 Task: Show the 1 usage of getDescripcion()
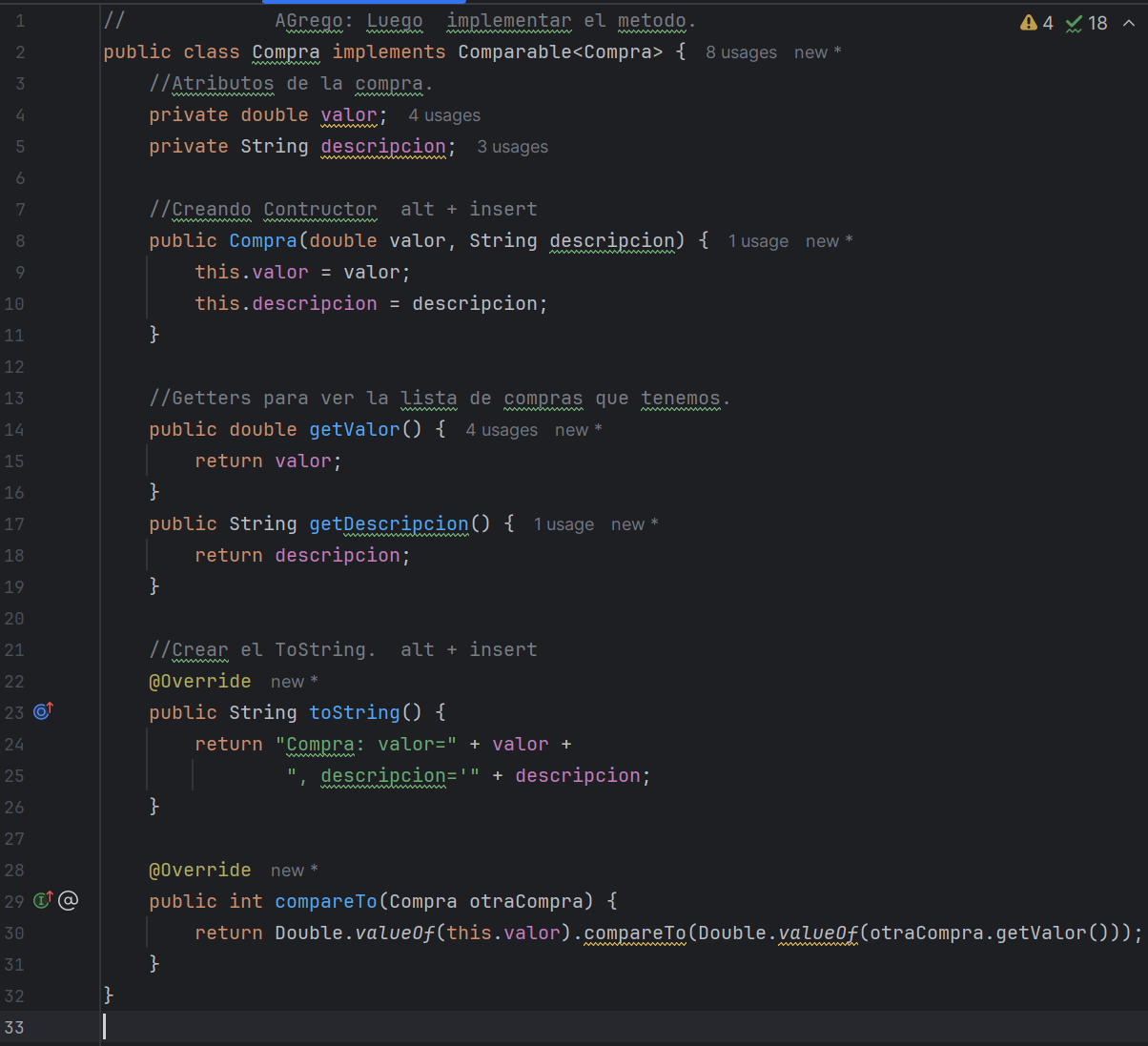coord(564,524)
